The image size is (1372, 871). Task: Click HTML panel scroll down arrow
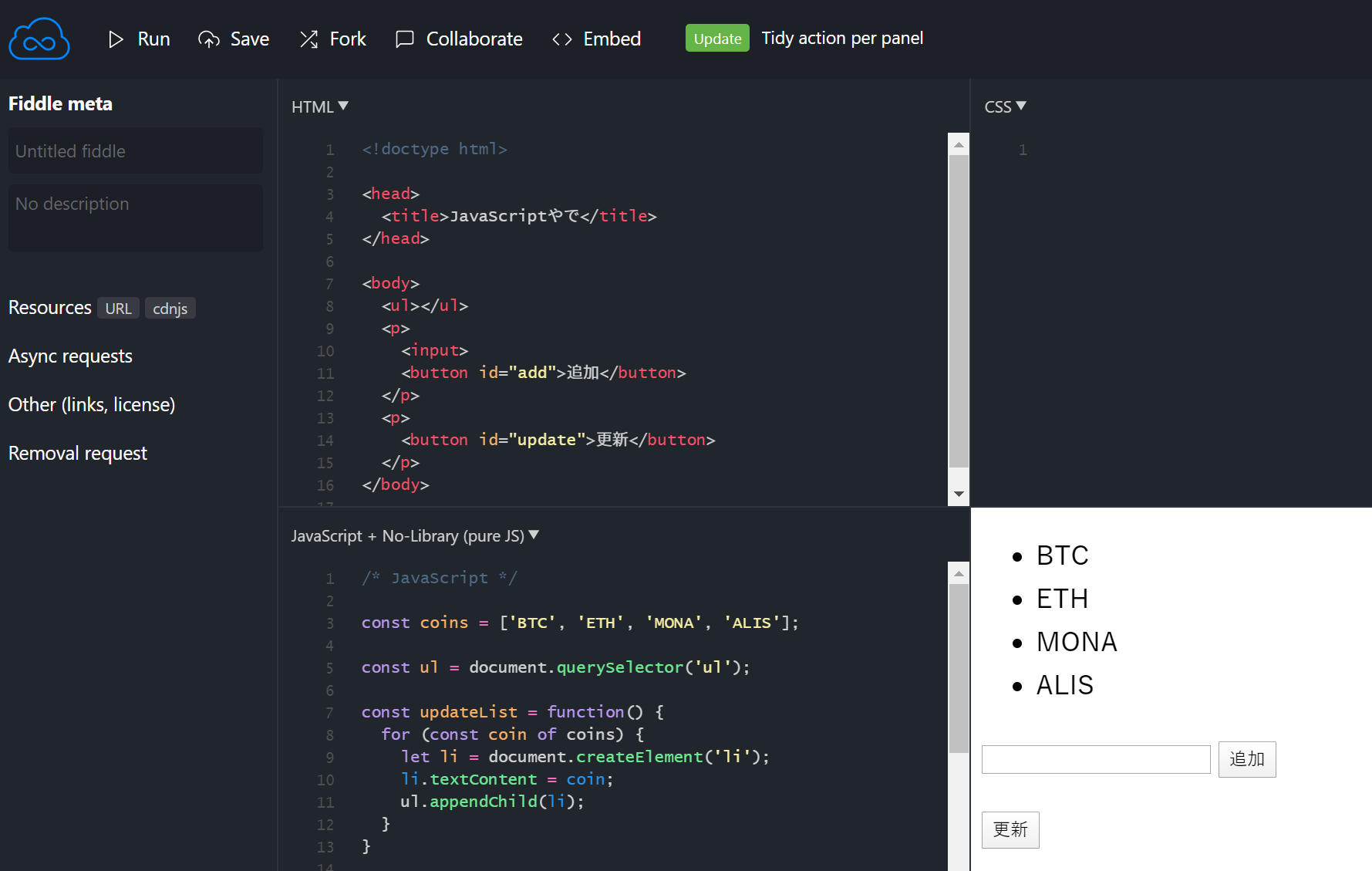[959, 495]
